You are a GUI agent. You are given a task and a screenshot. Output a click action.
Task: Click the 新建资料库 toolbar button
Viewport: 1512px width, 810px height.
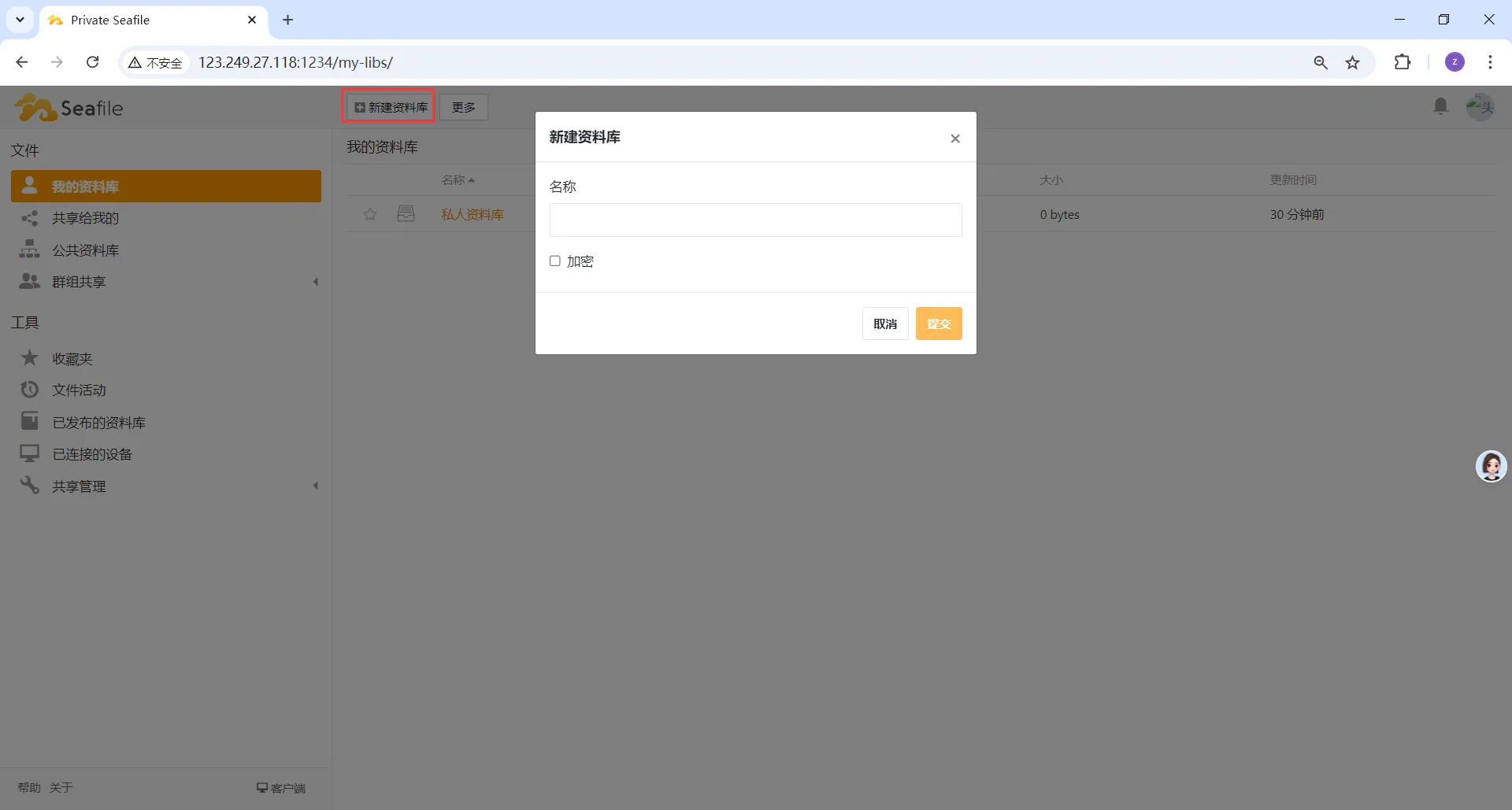(391, 107)
